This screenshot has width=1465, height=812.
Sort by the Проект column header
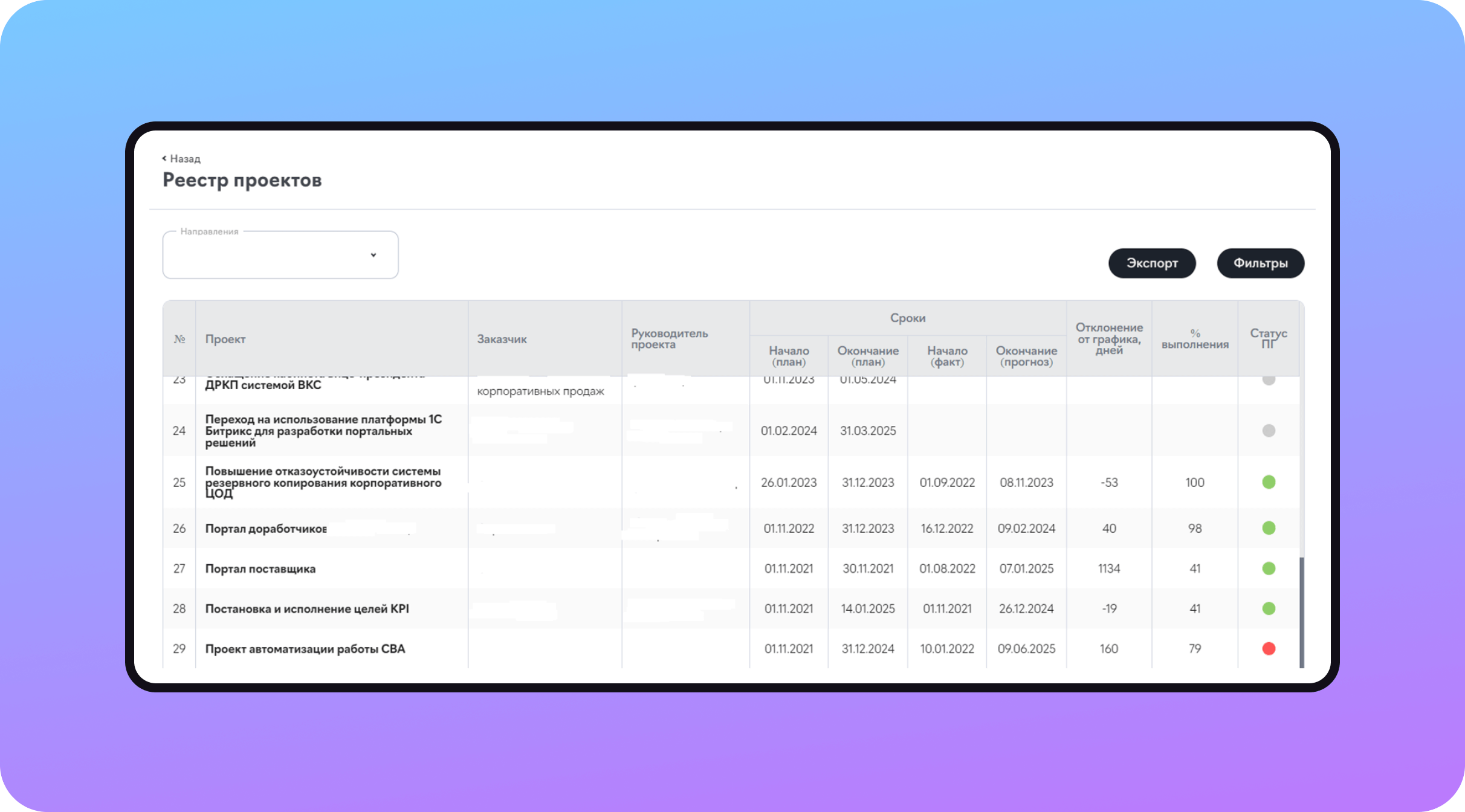[225, 339]
